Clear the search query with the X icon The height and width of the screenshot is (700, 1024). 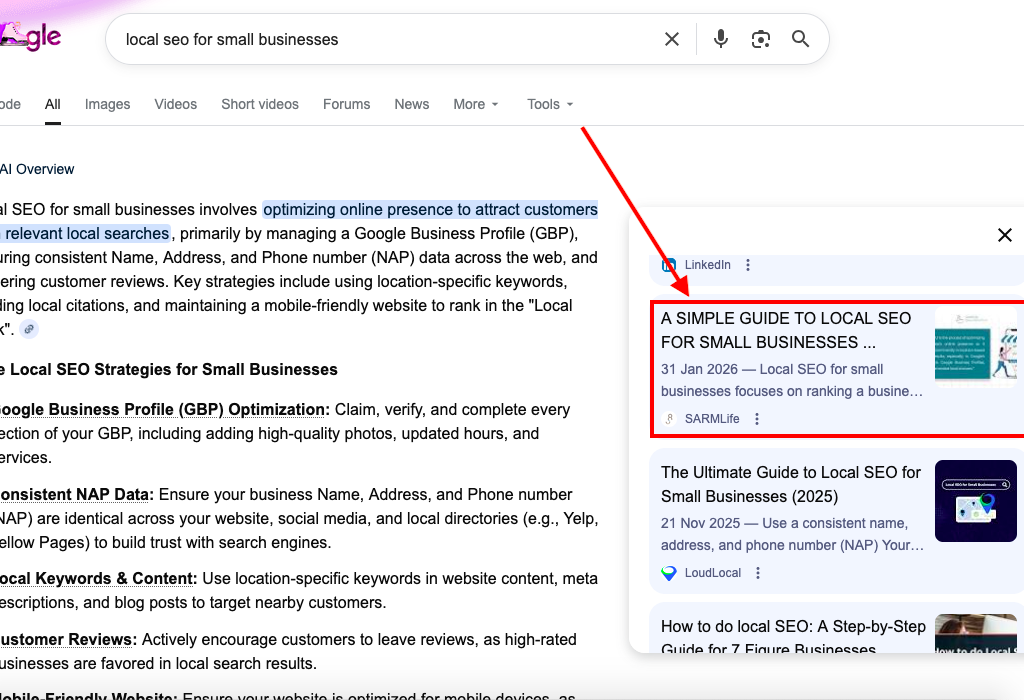click(671, 38)
